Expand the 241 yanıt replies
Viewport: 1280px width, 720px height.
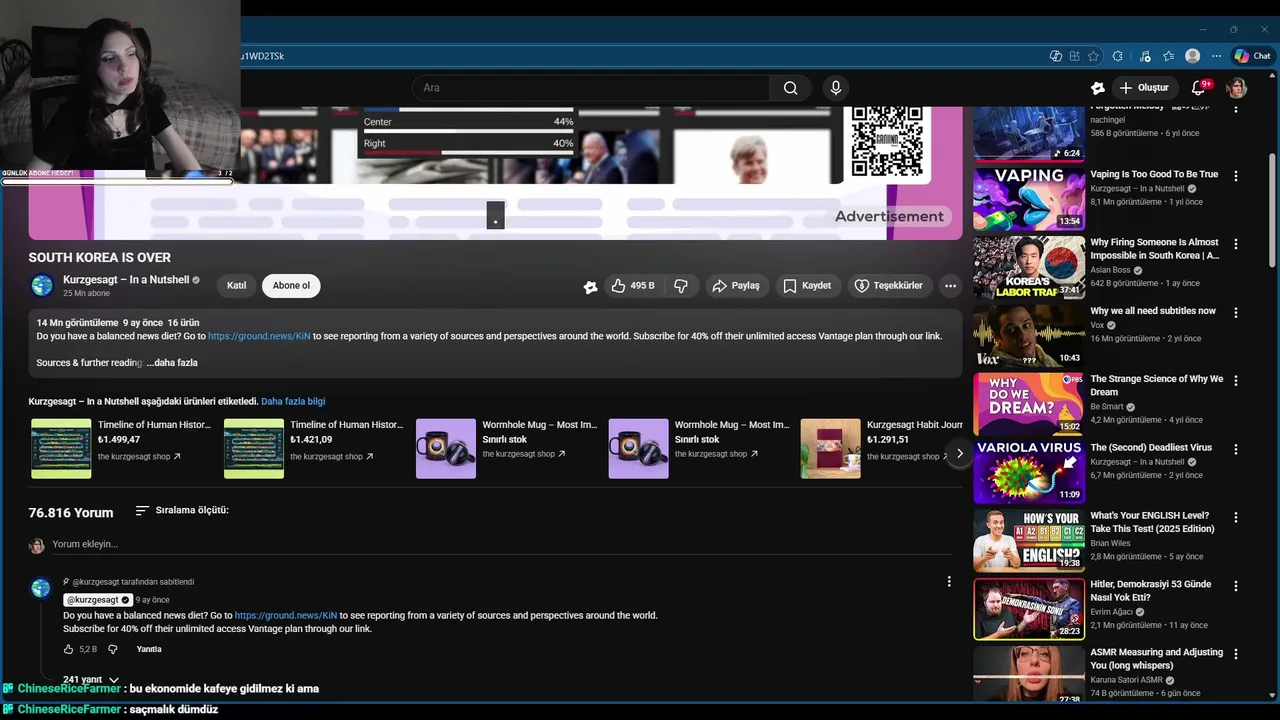[x=91, y=680]
